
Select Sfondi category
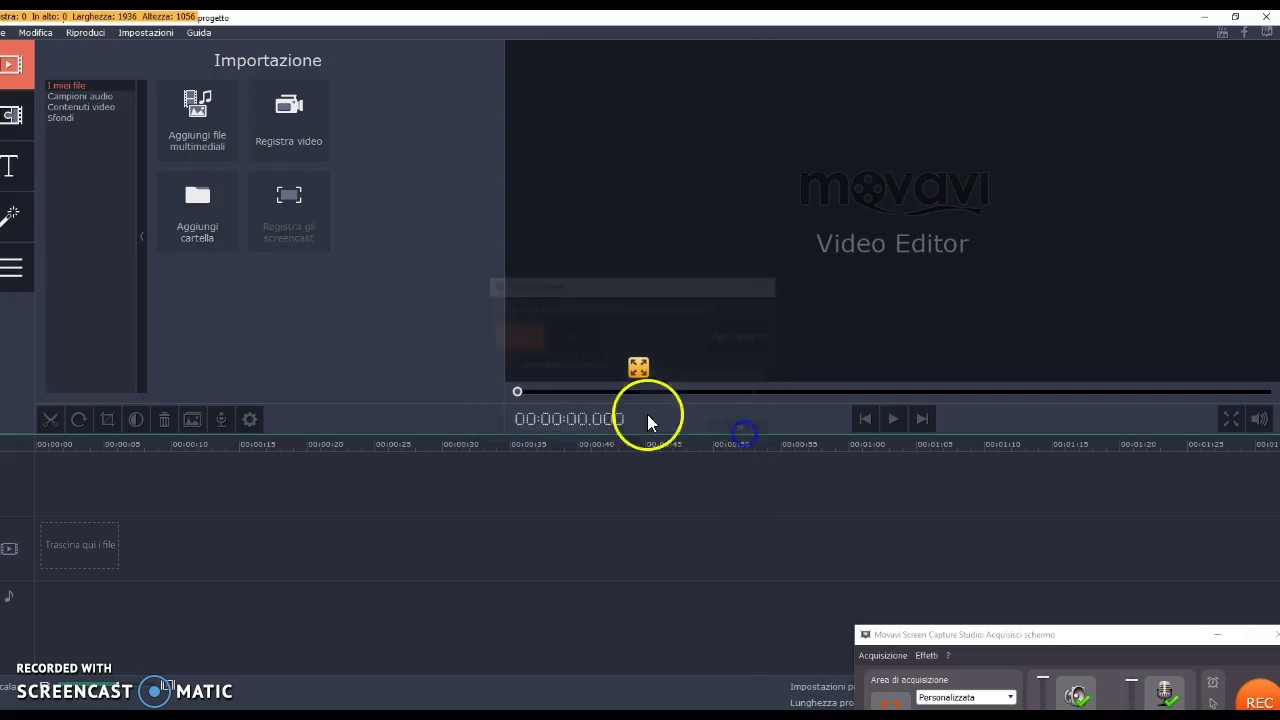pos(61,118)
